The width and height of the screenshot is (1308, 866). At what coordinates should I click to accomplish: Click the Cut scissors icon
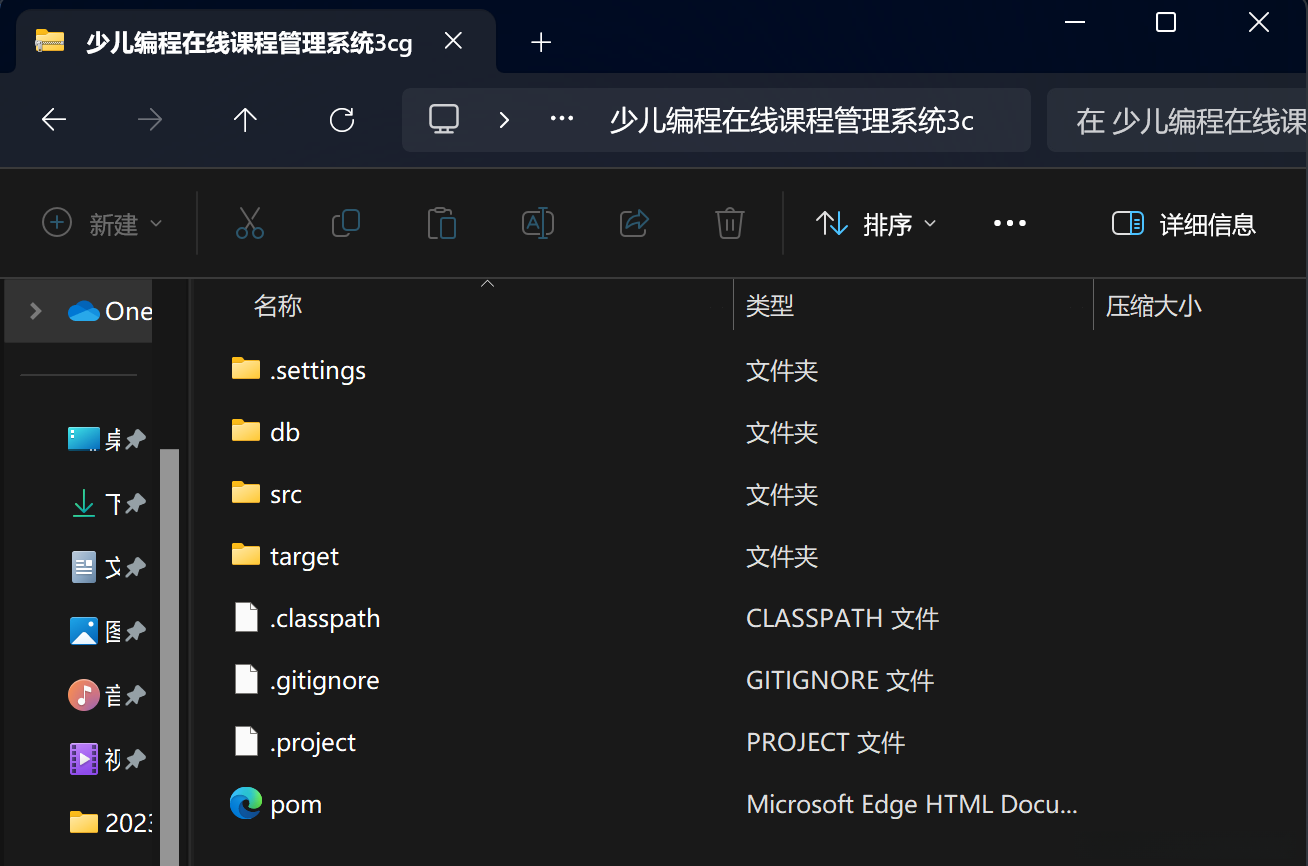[250, 223]
